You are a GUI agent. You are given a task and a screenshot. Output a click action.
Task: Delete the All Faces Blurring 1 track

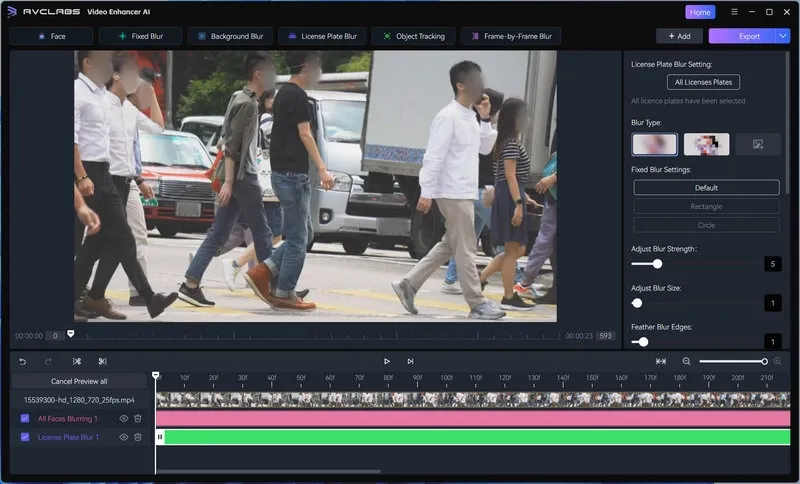tap(138, 418)
